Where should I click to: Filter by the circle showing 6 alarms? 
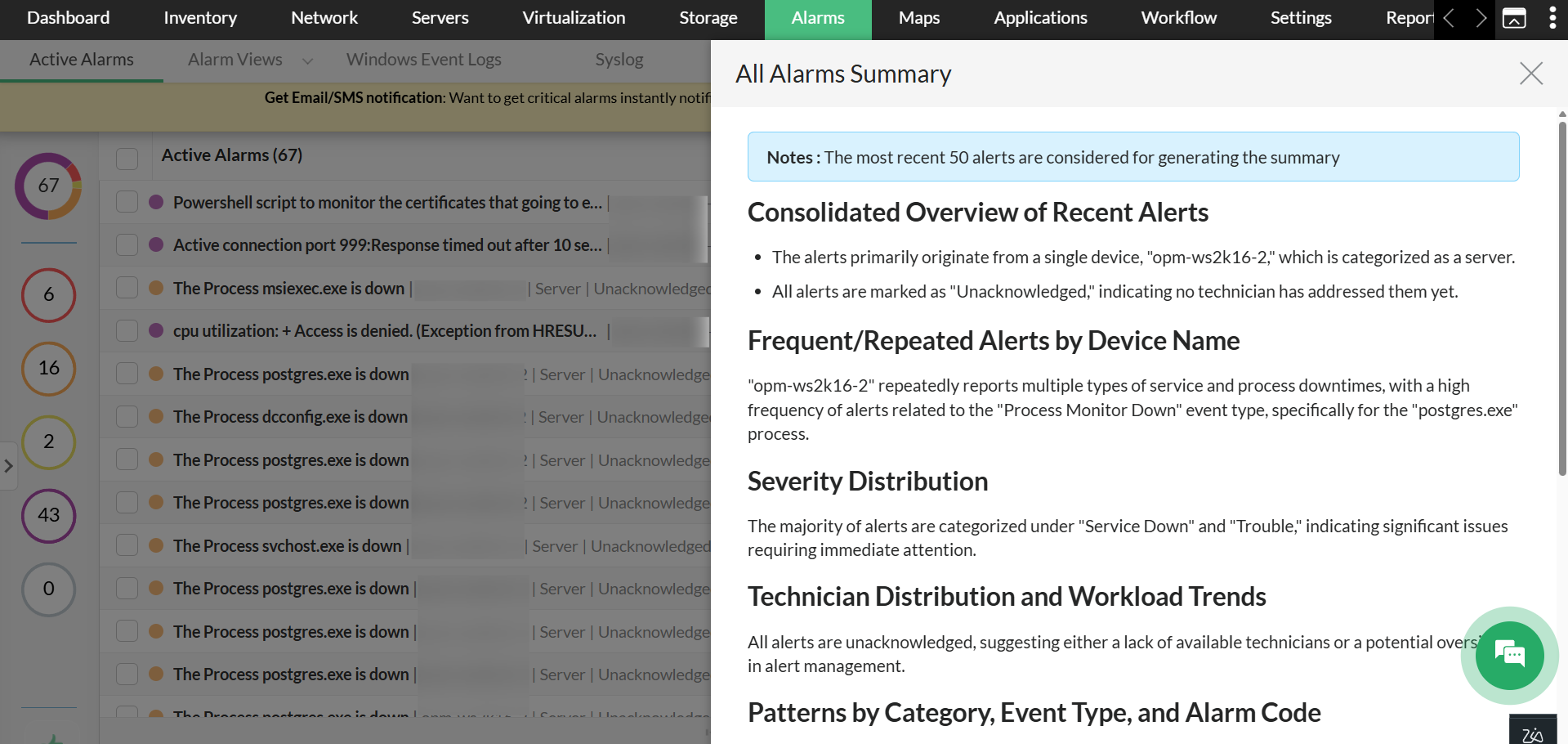[x=49, y=294]
